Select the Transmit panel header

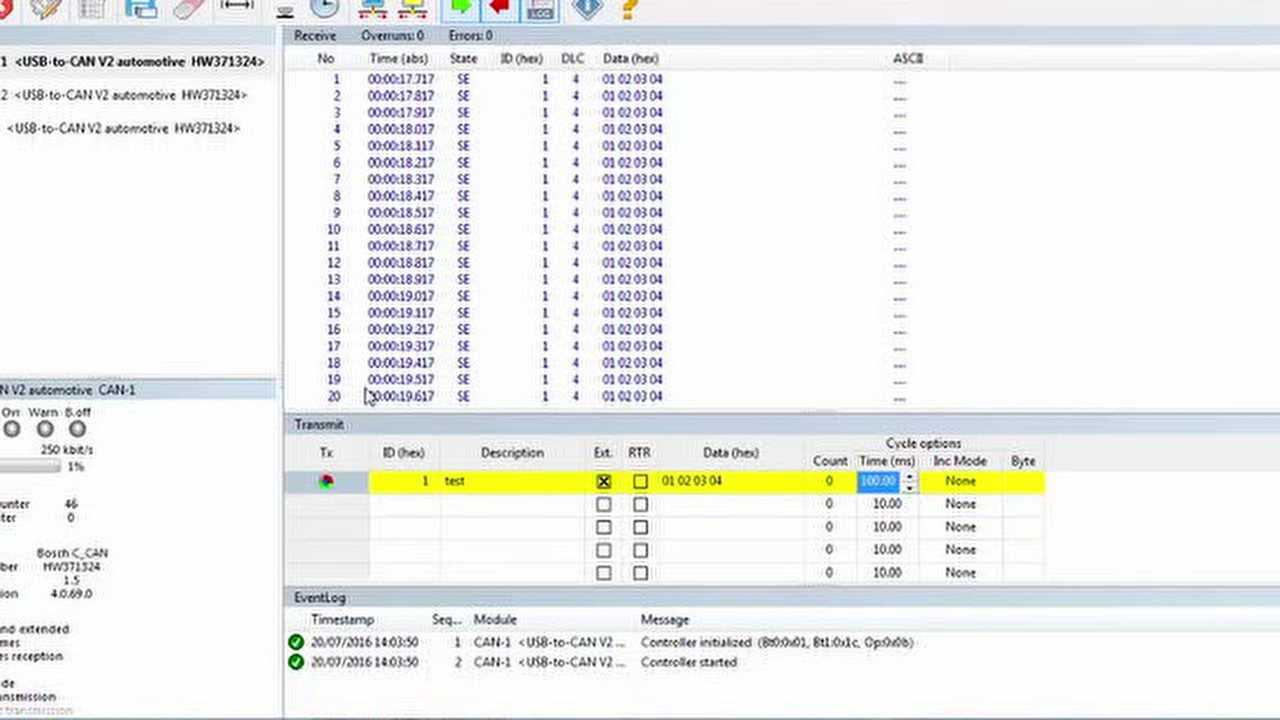point(318,424)
